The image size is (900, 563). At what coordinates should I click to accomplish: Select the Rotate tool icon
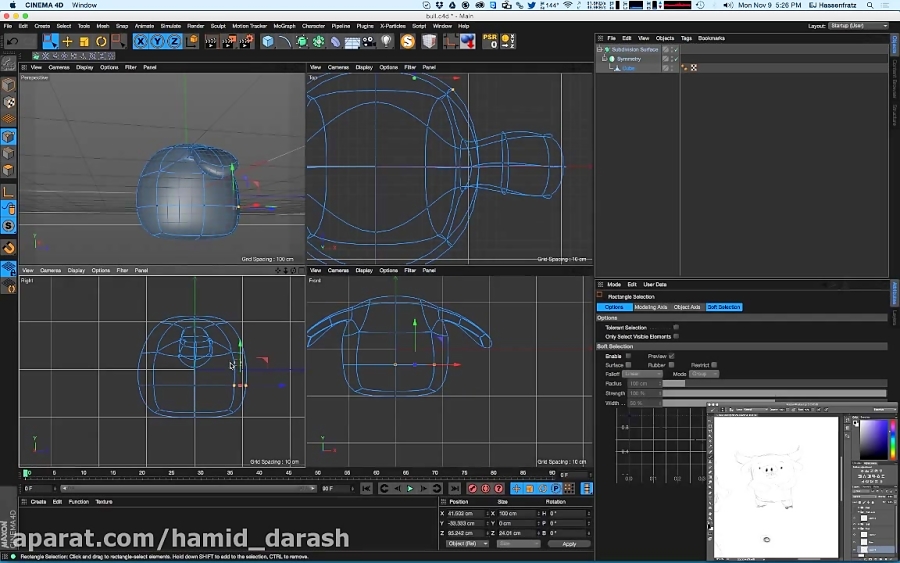coord(101,41)
